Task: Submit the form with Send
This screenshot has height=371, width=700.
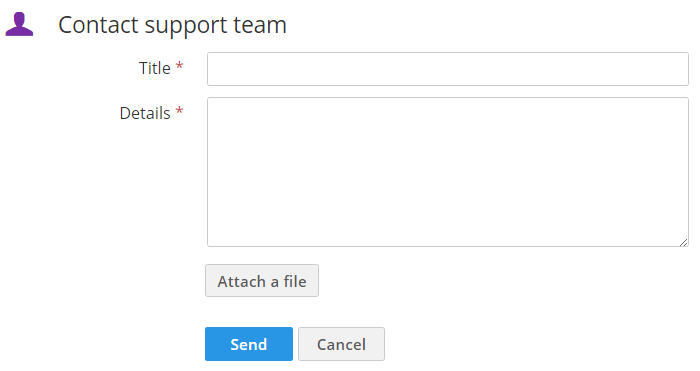Action: coord(249,344)
